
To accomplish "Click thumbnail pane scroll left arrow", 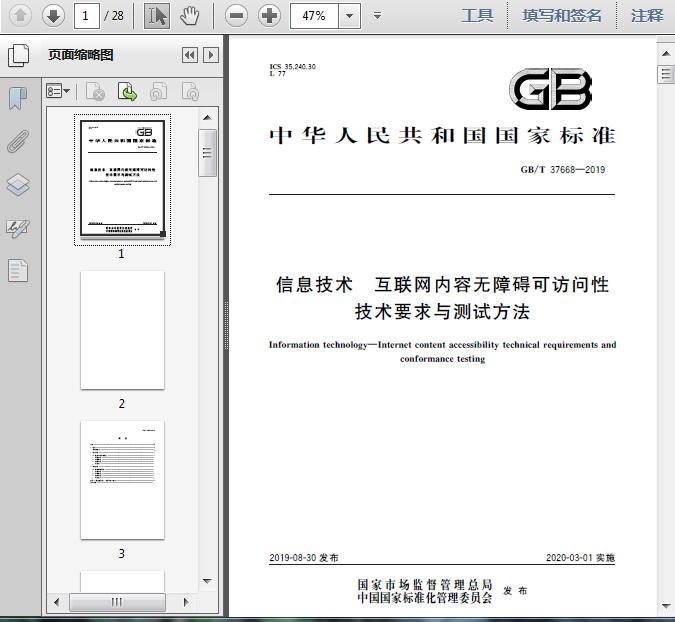I will point(56,602).
